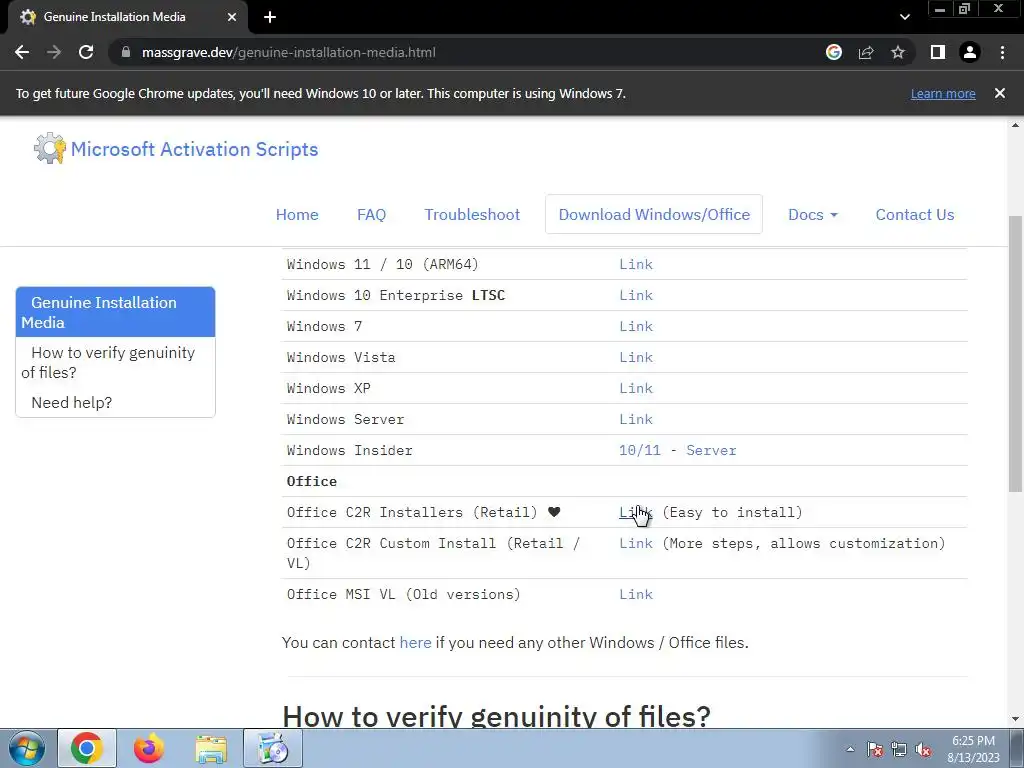Viewport: 1024px width, 768px height.
Task: Click the 'Windows Insider' row label
Action: [x=349, y=451]
